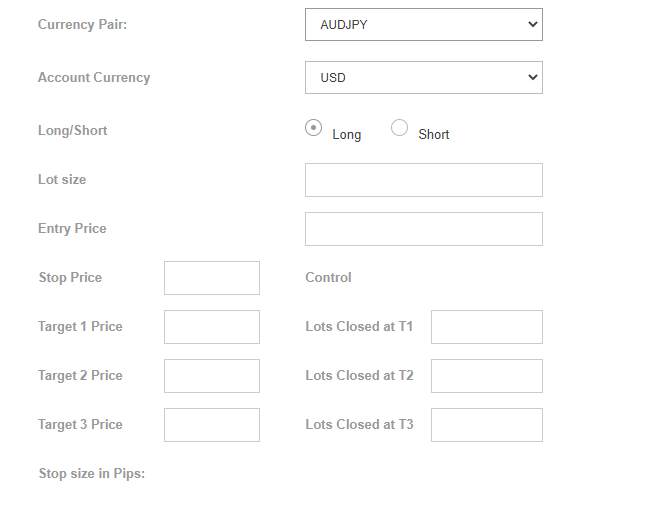The width and height of the screenshot is (662, 509).
Task: Open the Currency Pair AUDJPY dropdown
Action: point(423,24)
